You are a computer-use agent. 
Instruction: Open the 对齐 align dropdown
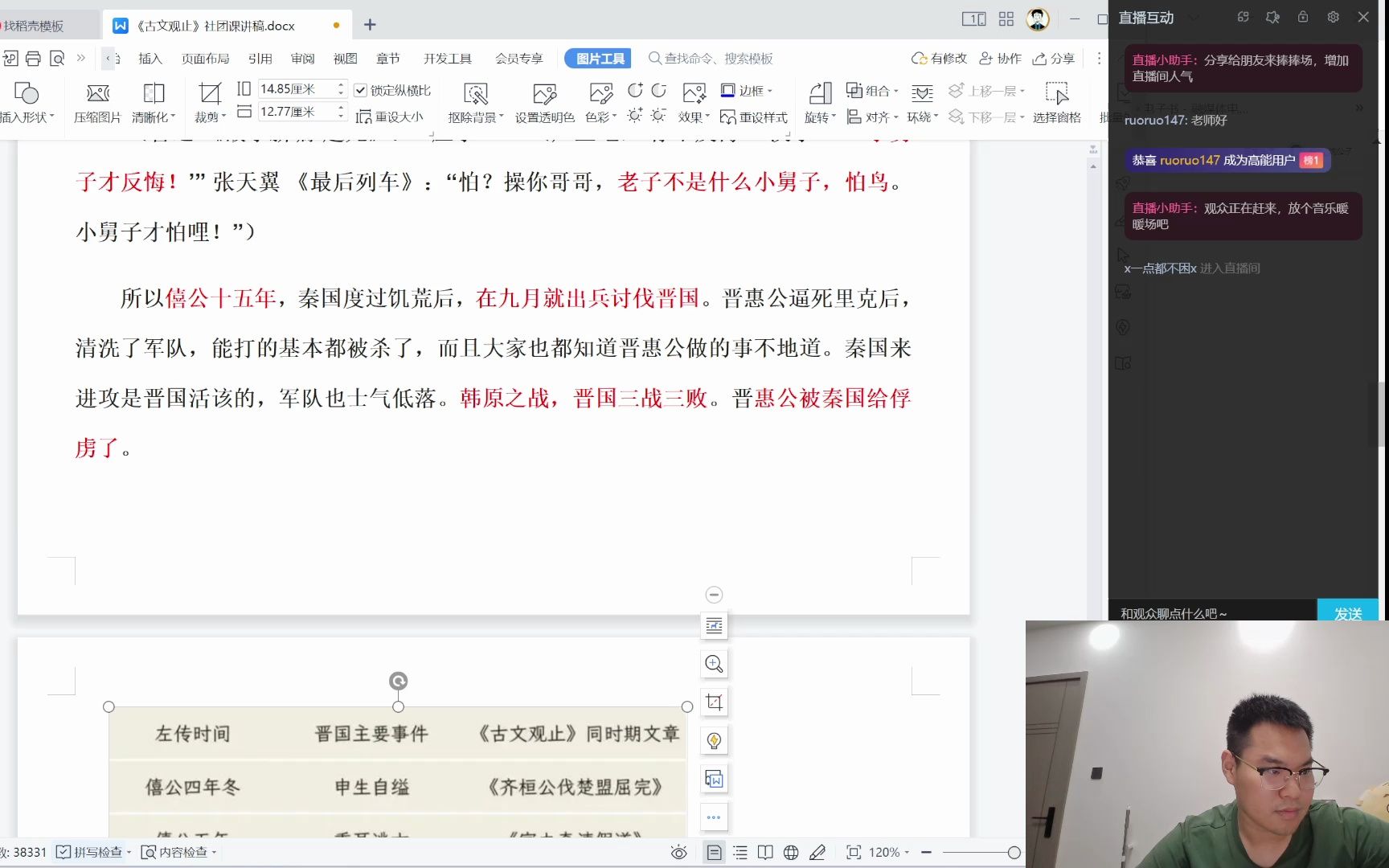coord(873,117)
